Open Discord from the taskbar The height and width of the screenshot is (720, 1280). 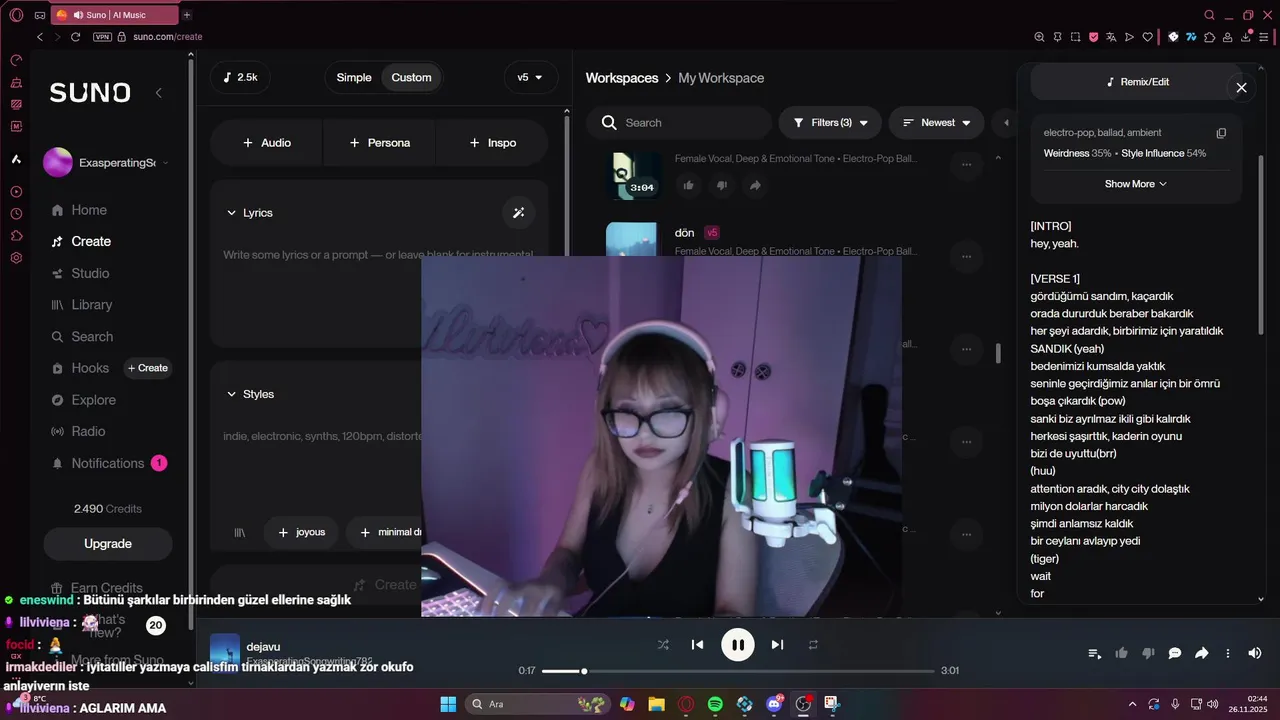[774, 704]
